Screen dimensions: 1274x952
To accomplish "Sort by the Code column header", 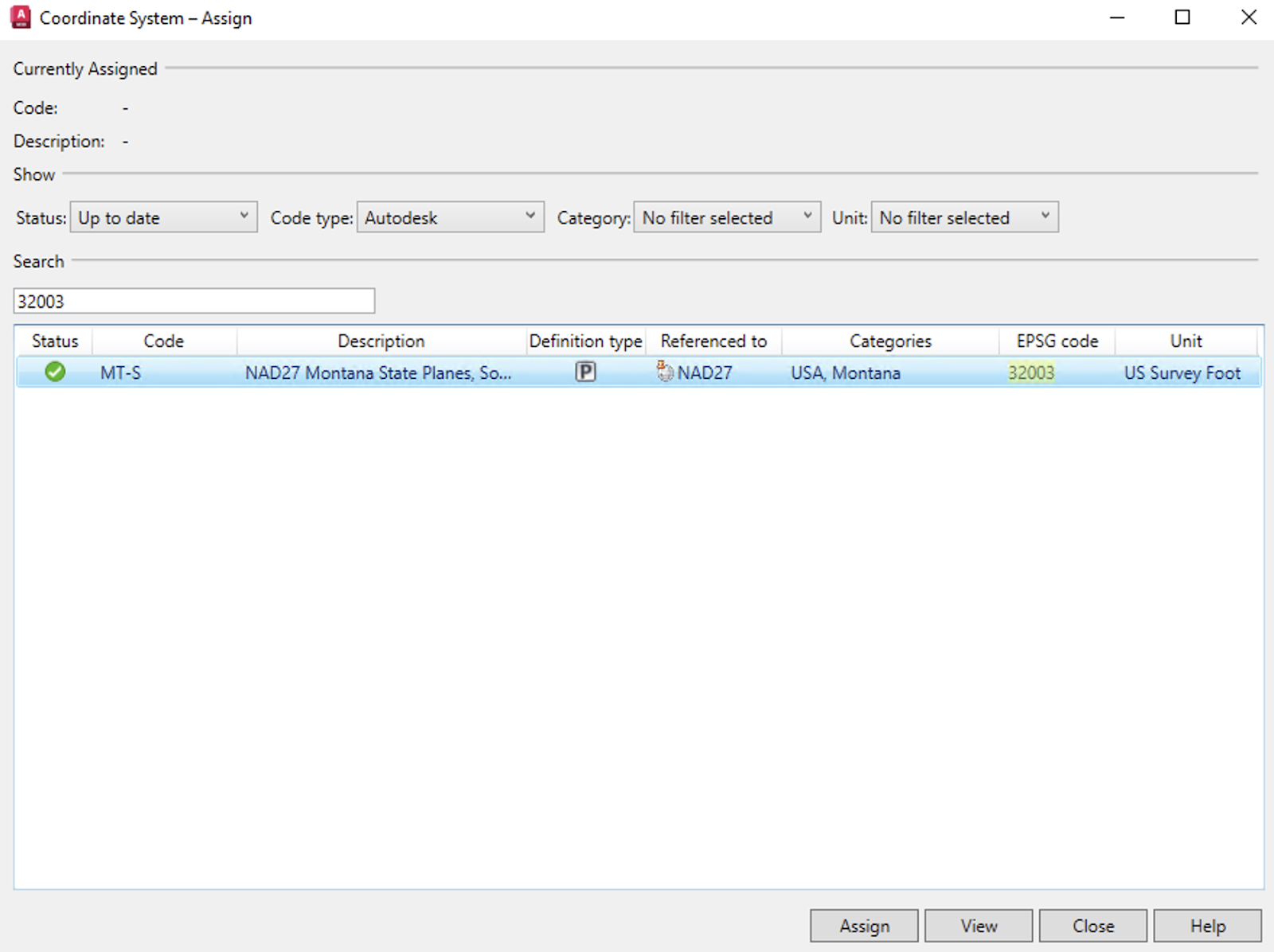I will pos(163,341).
